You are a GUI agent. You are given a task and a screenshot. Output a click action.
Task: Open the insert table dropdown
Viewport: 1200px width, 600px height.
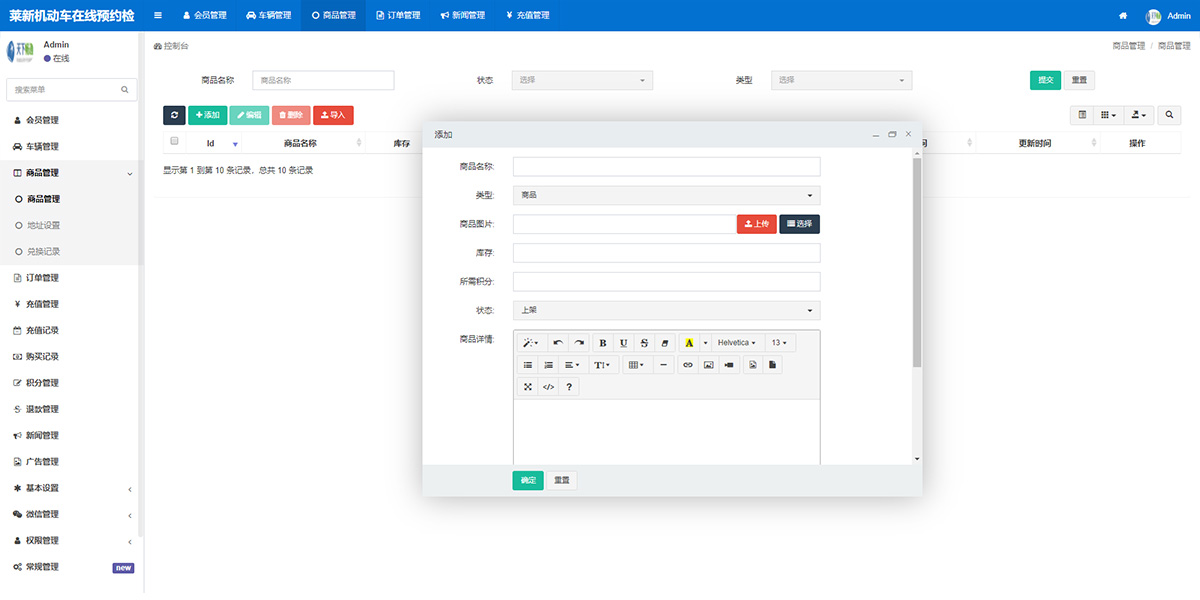coord(636,365)
